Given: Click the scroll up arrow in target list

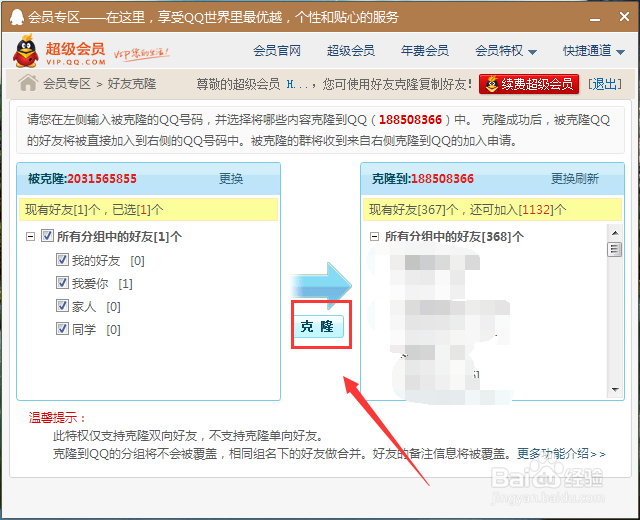Looking at the screenshot, I should [615, 233].
